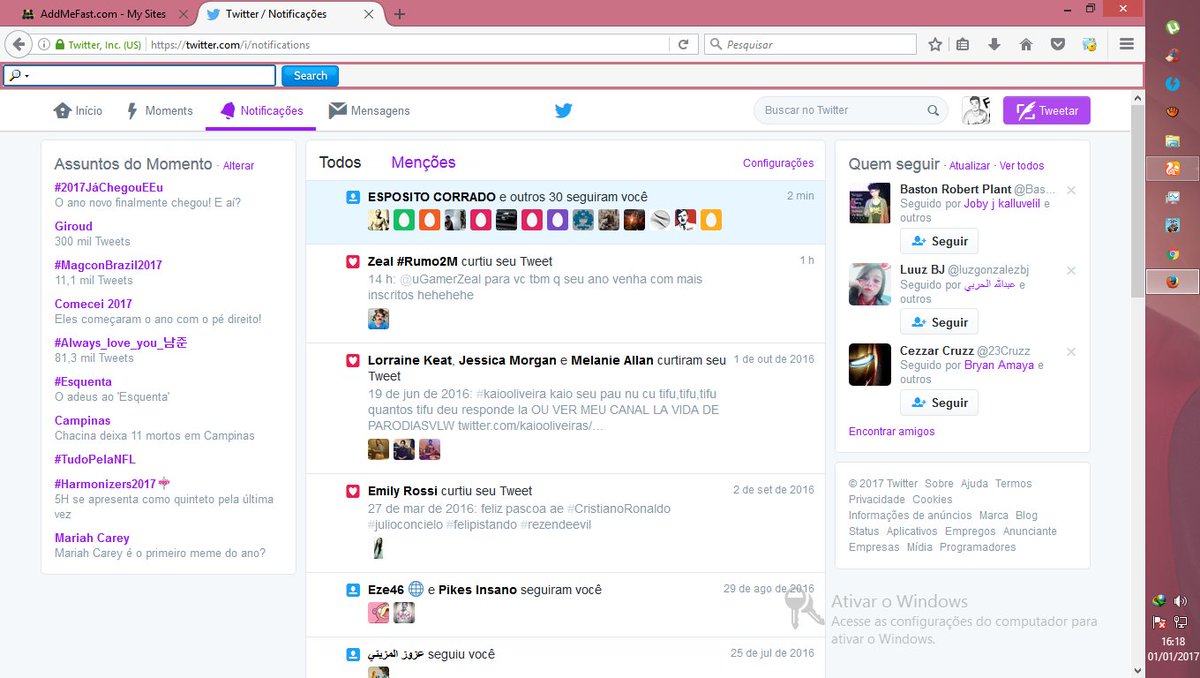Viewport: 1200px width, 678px height.
Task: Click the page scrollbar up arrow
Action: tap(1136, 99)
